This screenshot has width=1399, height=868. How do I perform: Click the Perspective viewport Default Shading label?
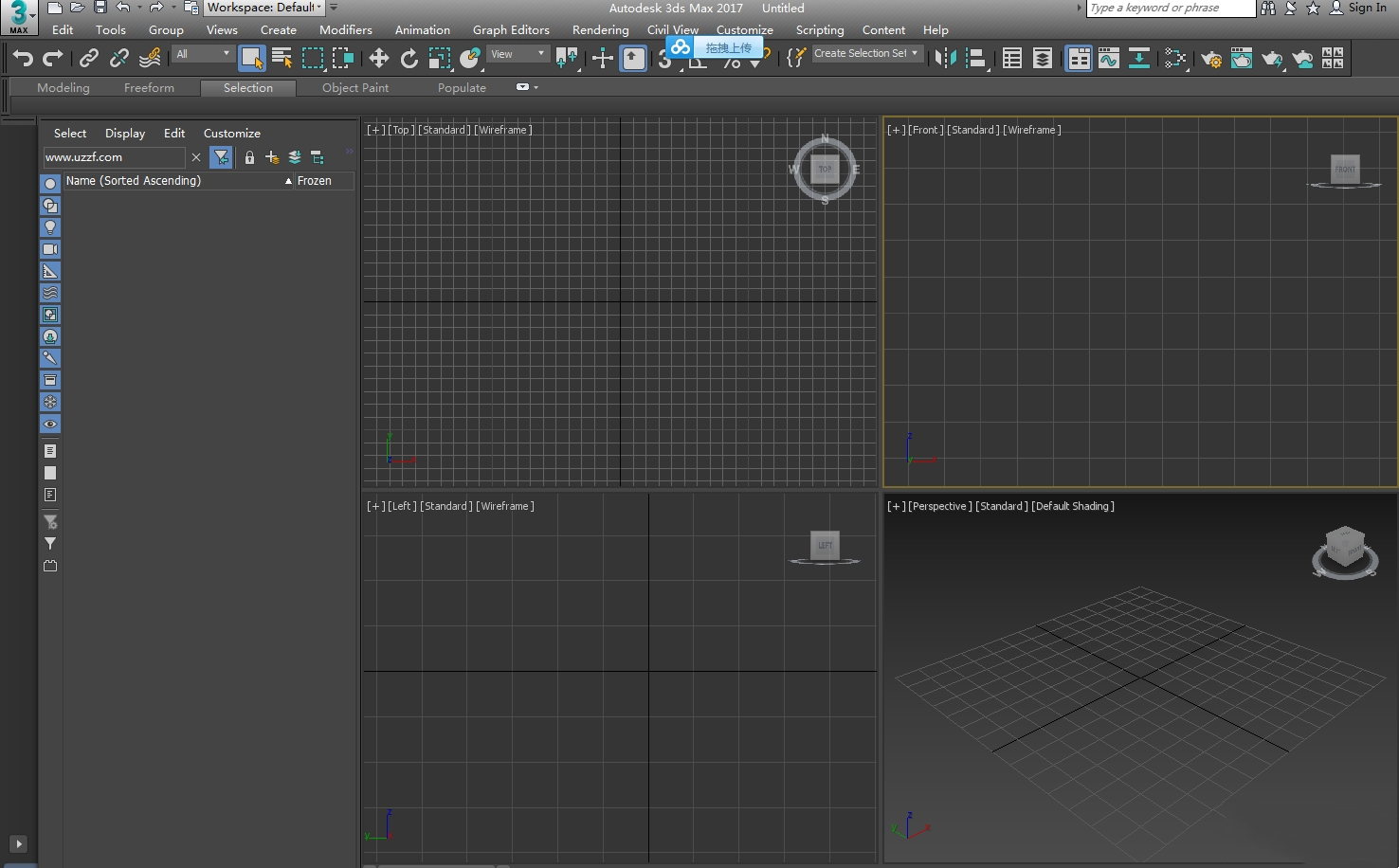coord(1073,506)
